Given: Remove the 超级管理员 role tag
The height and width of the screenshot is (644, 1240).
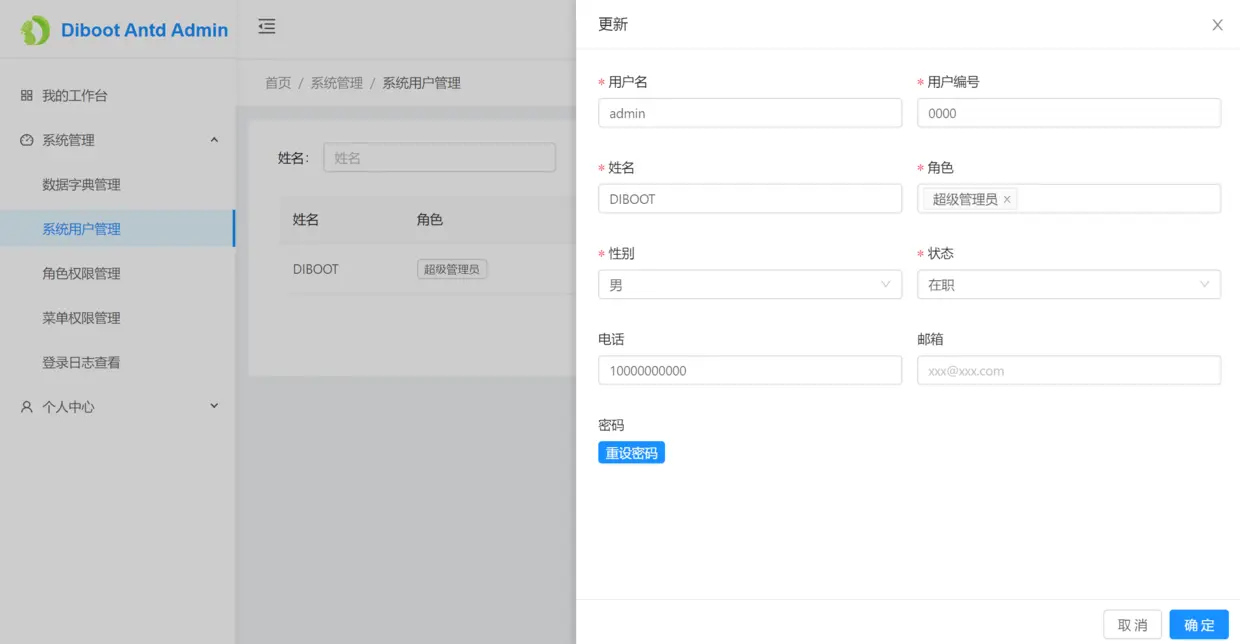Looking at the screenshot, I should click(1007, 199).
